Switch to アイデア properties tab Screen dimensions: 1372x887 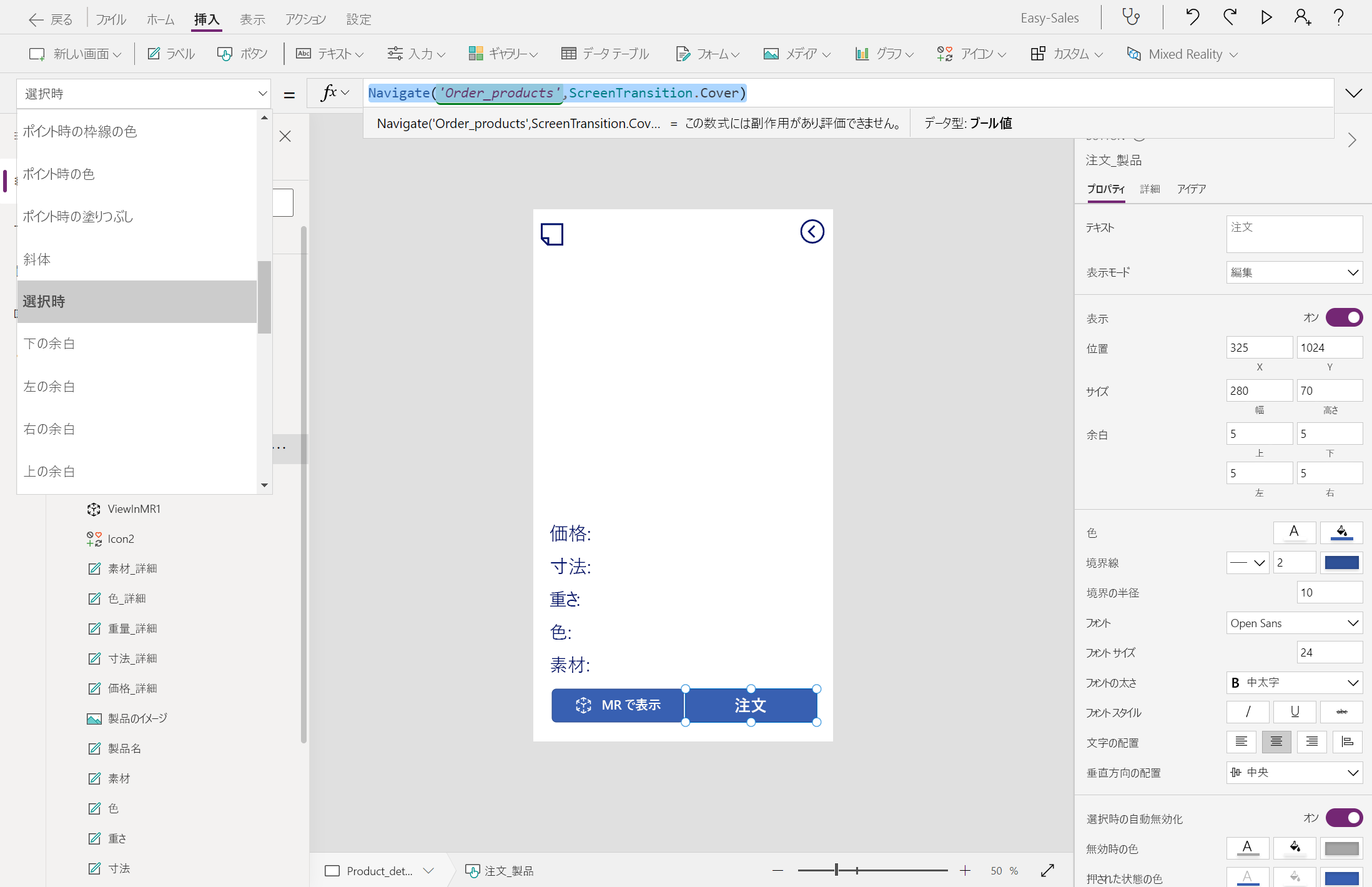pos(1191,189)
